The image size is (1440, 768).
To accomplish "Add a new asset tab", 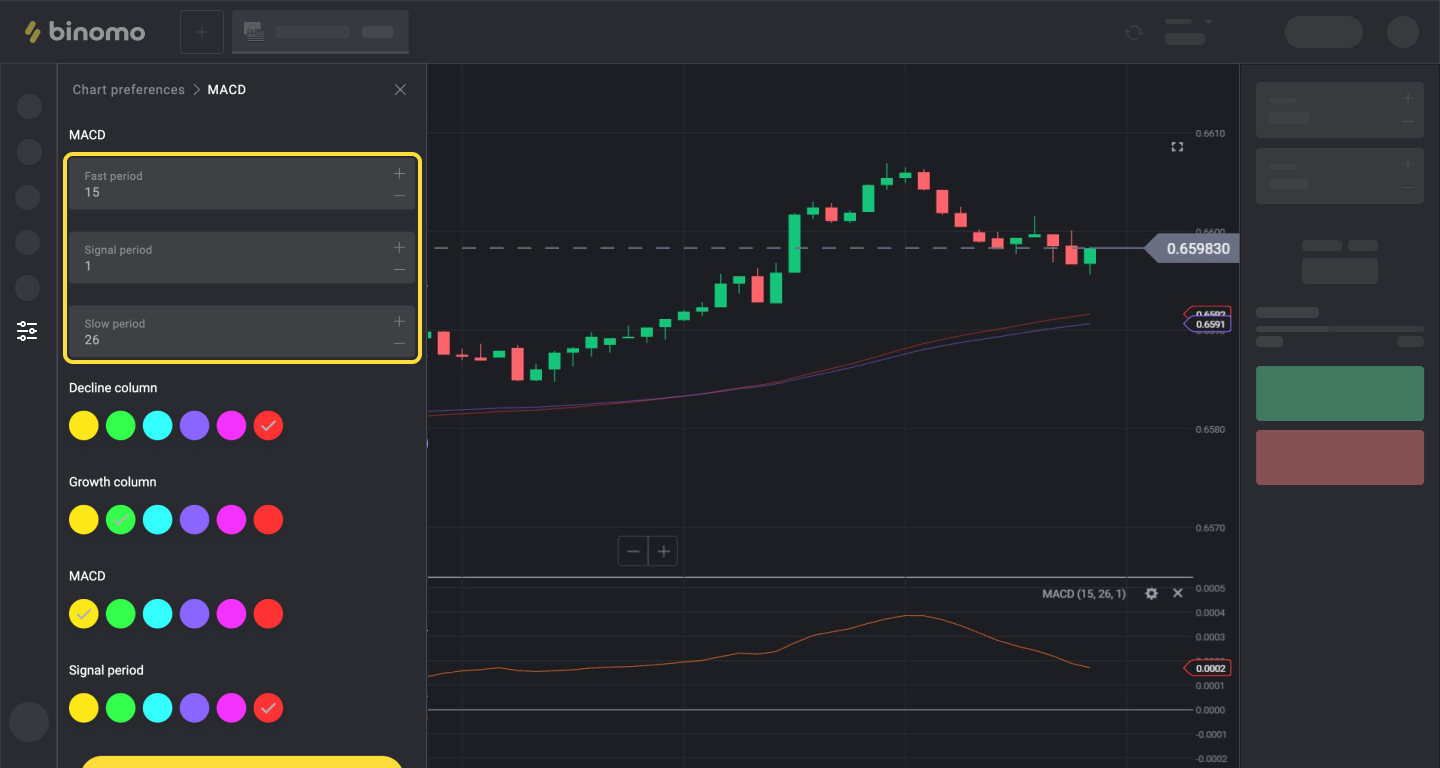I will 202,32.
